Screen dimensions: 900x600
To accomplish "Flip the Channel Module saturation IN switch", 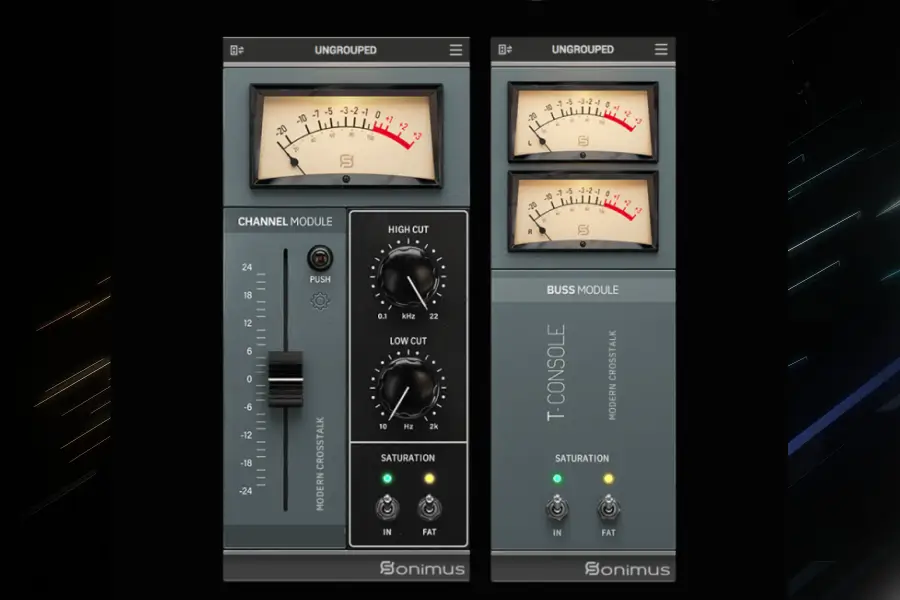I will [x=387, y=508].
